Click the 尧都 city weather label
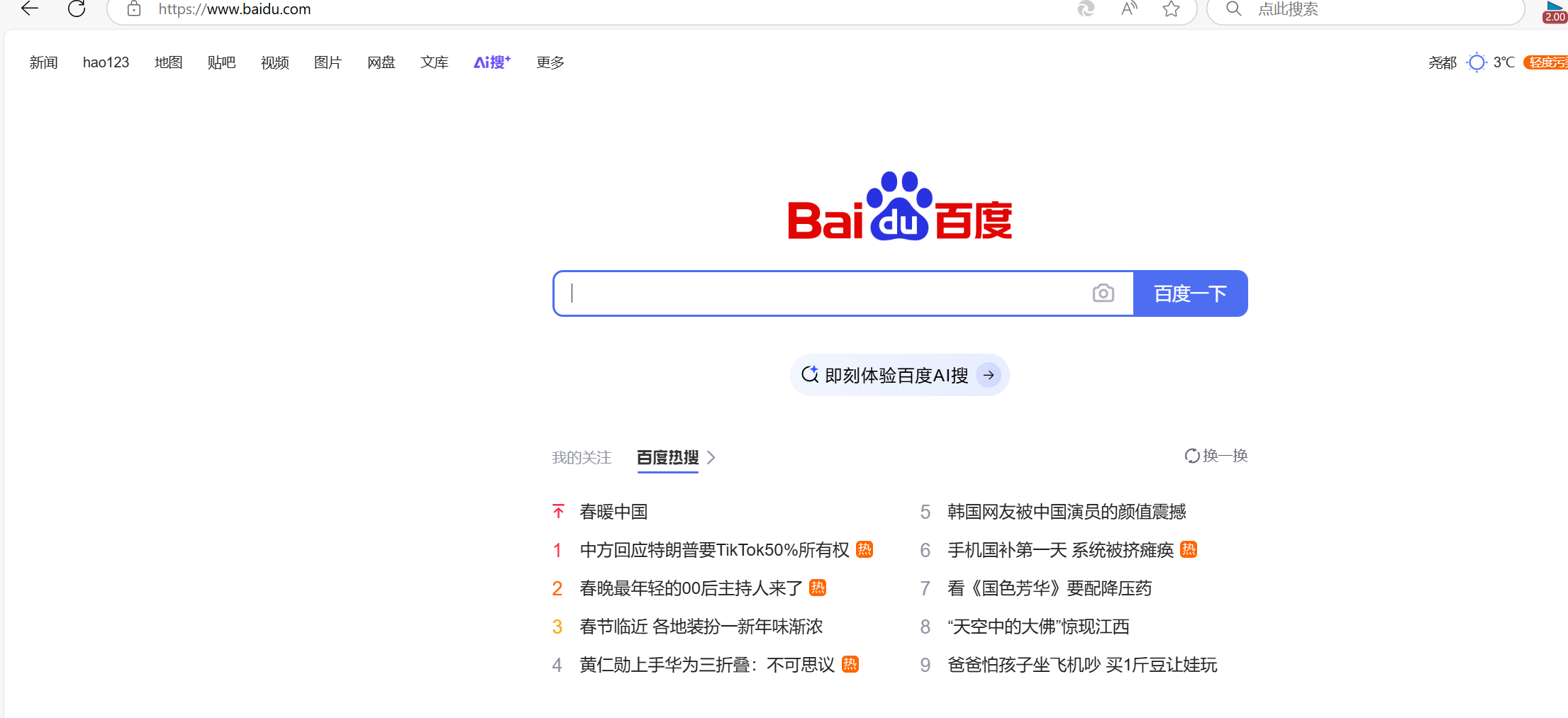The width and height of the screenshot is (1568, 718). 1442,62
